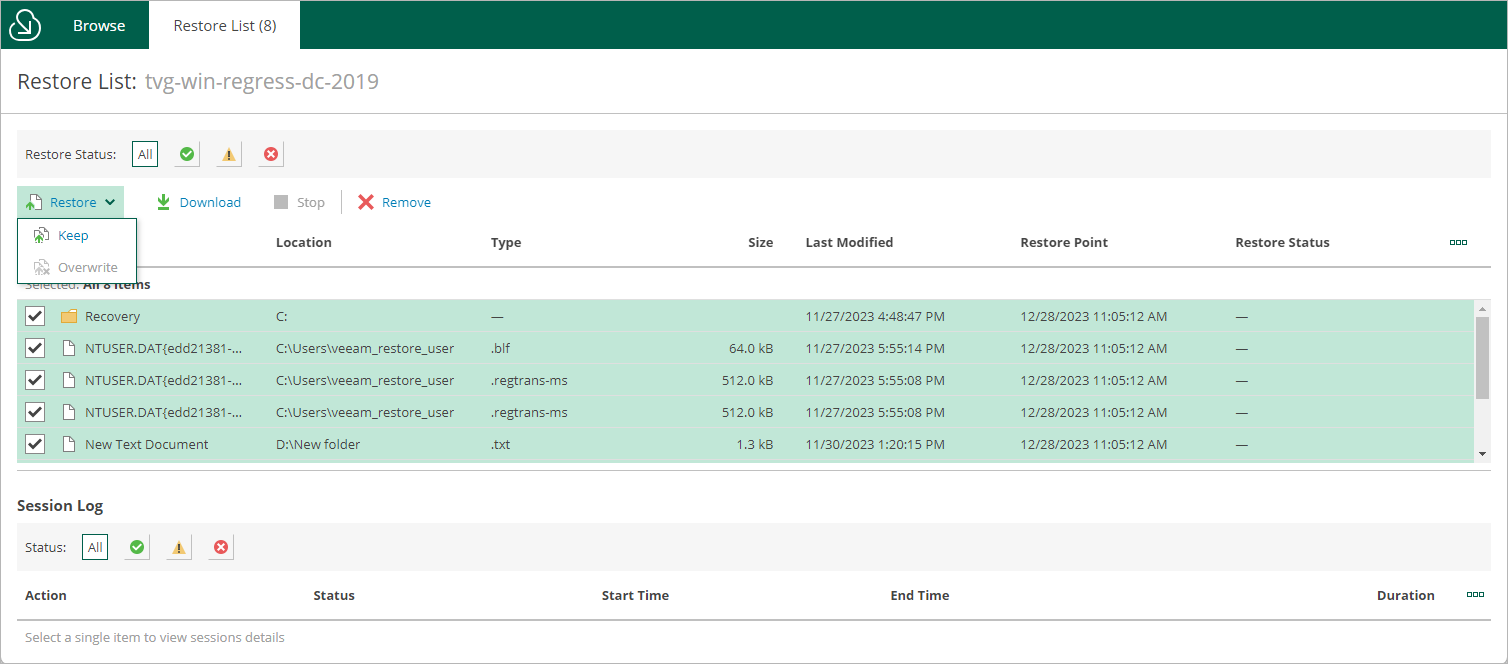The width and height of the screenshot is (1508, 664).
Task: Sort by Size column header
Action: 760,242
